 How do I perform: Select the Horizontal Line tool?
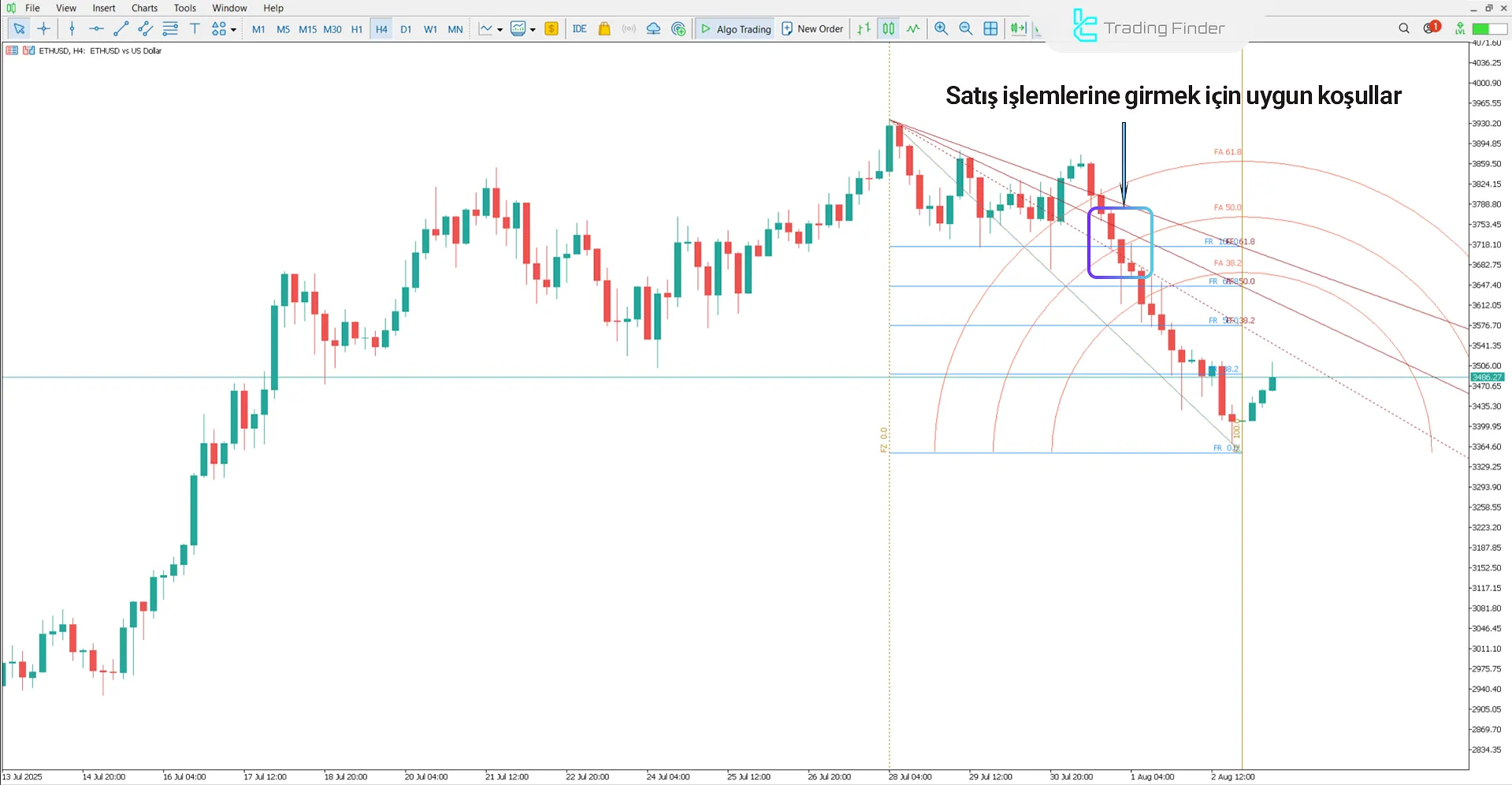click(96, 28)
